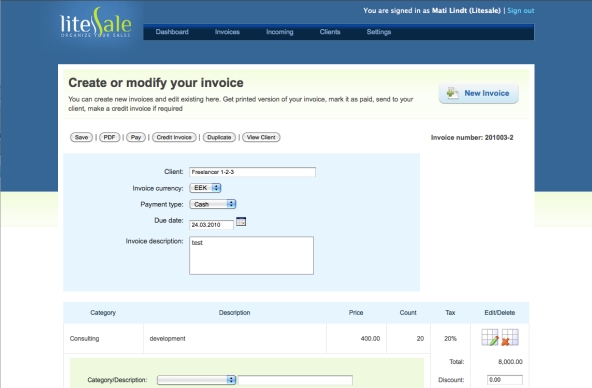This screenshot has height=388, width=592.
Task: Click the signed-in user name Mati Lindt (Litesale)
Action: pos(466,11)
